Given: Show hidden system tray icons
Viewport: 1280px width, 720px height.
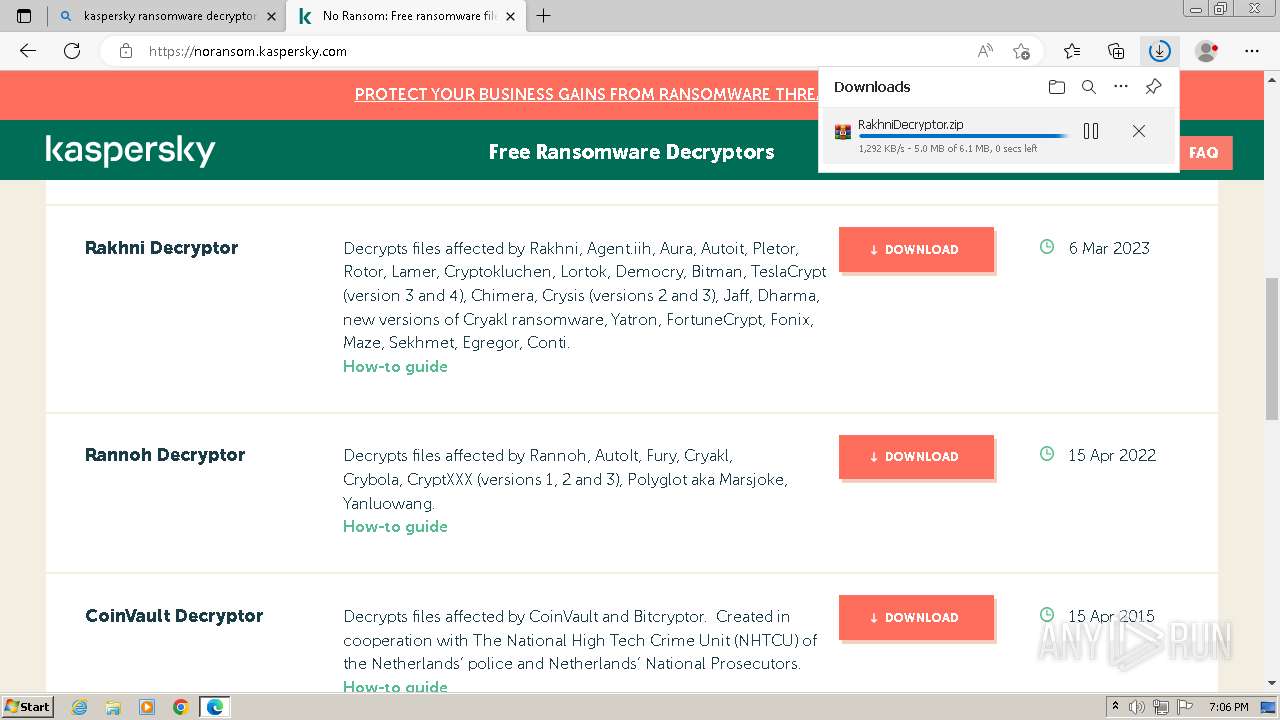Looking at the screenshot, I should pyautogui.click(x=1116, y=707).
